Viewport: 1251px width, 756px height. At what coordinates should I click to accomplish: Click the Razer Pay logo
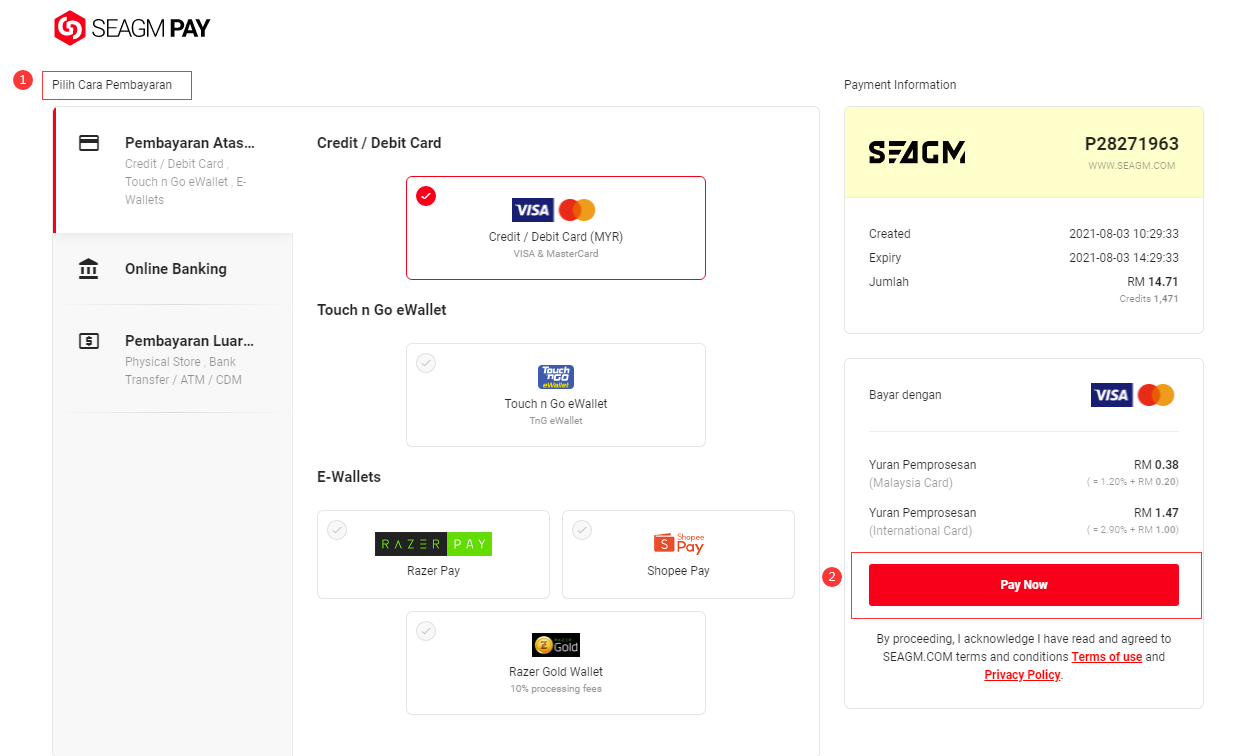coord(433,544)
